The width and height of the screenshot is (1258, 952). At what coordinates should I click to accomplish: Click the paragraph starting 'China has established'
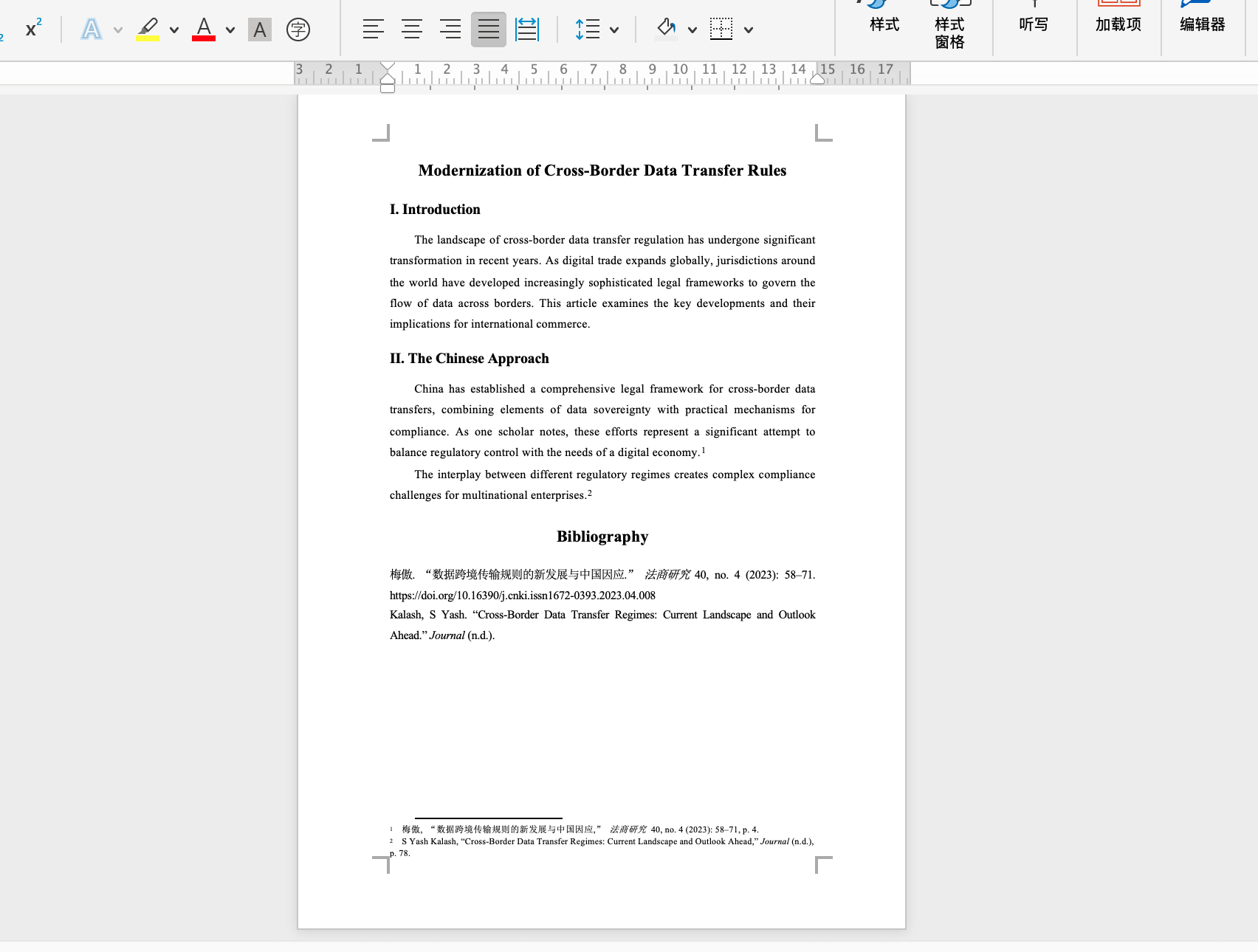coord(602,421)
